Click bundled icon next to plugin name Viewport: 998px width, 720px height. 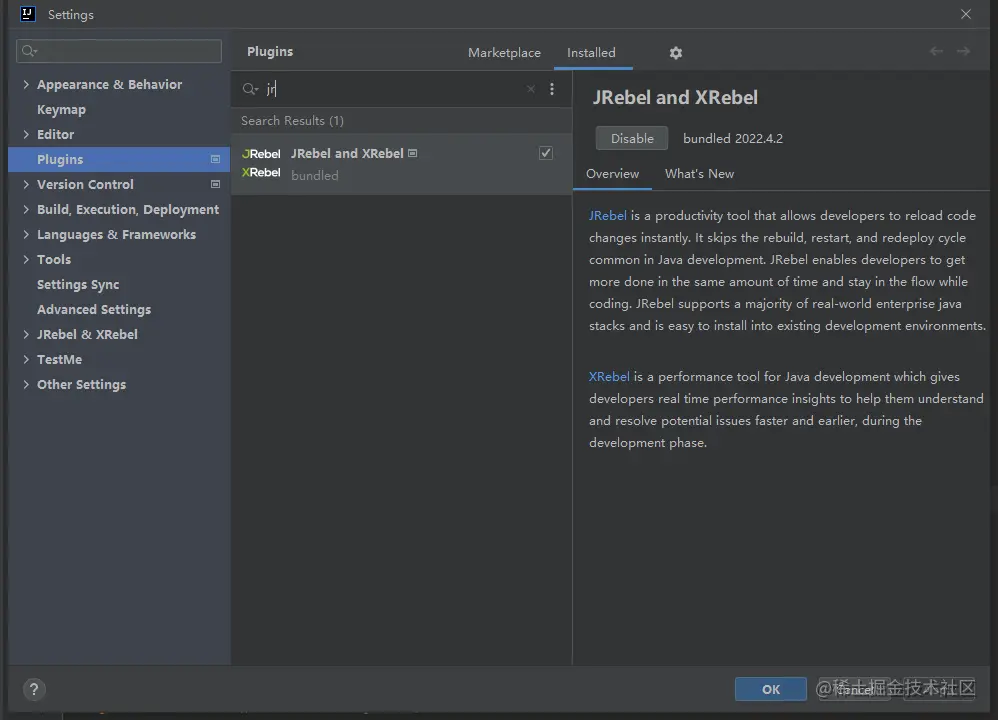(412, 153)
